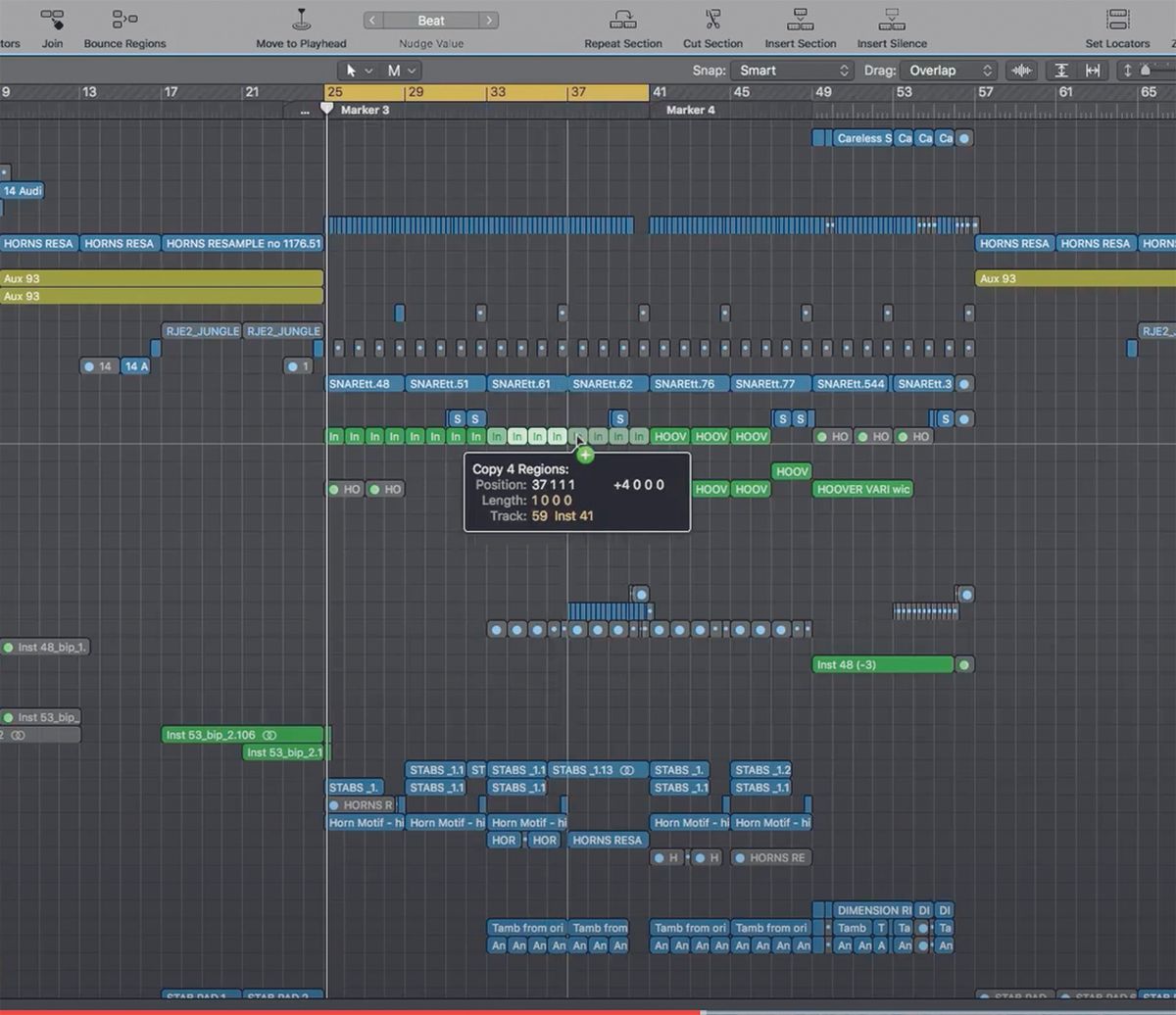
Task: Click the Repeat Section icon
Action: click(623, 19)
